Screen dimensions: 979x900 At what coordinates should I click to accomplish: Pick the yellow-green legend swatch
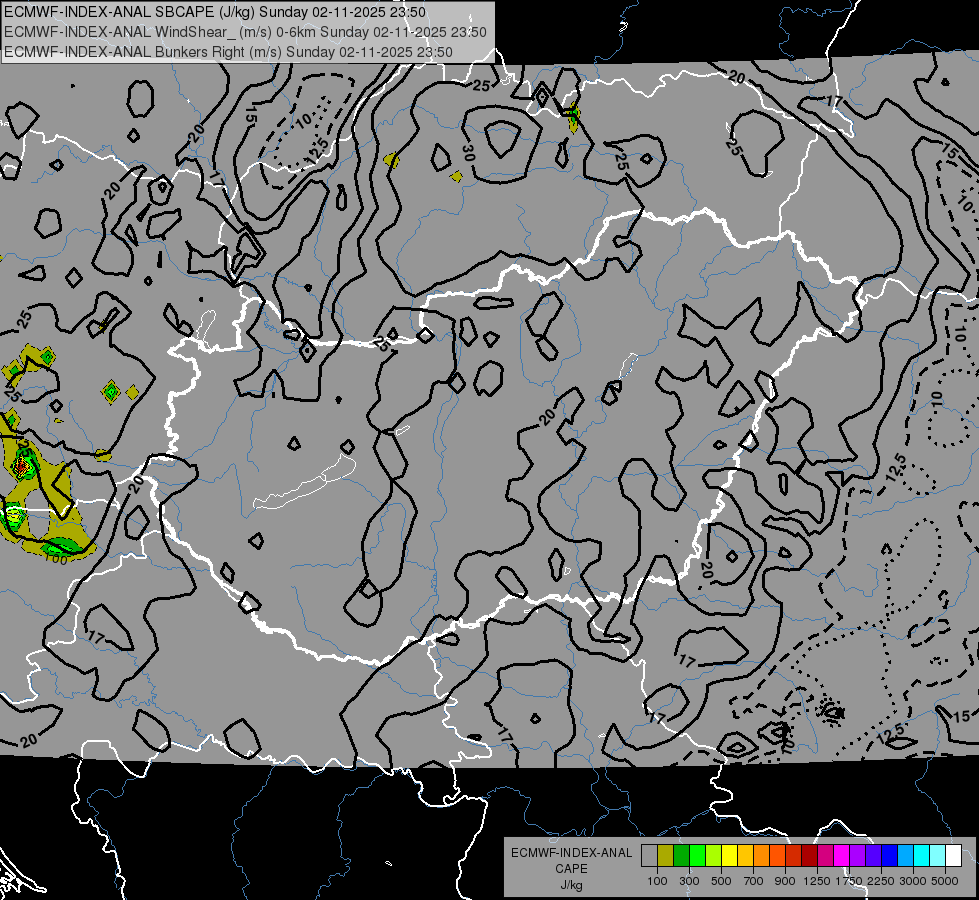click(714, 855)
